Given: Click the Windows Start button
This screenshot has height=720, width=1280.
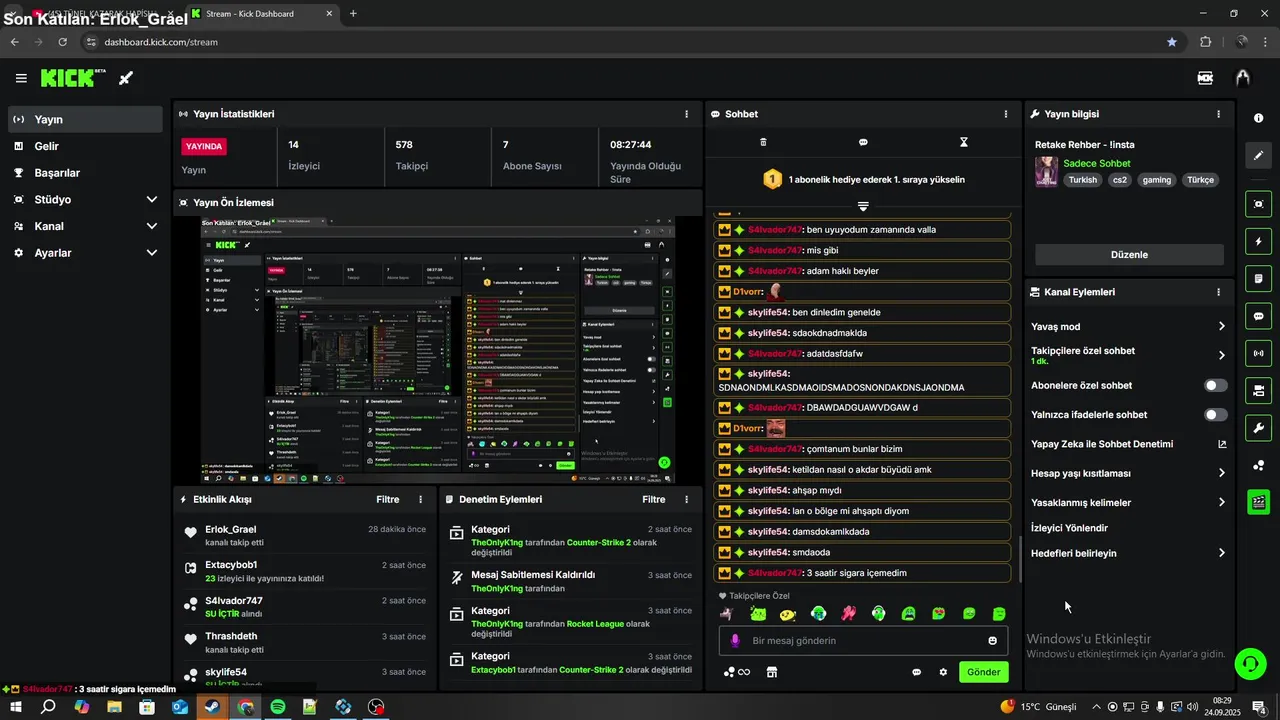Looking at the screenshot, I should [16, 707].
